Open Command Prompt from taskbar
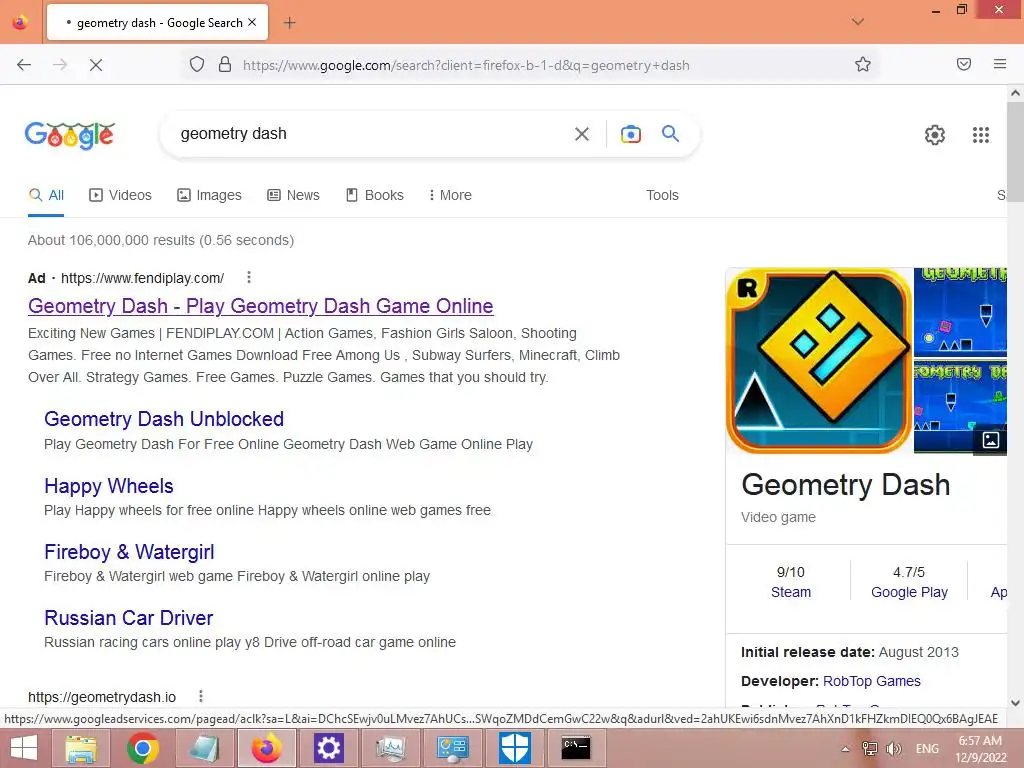The height and width of the screenshot is (768, 1024). pos(576,748)
